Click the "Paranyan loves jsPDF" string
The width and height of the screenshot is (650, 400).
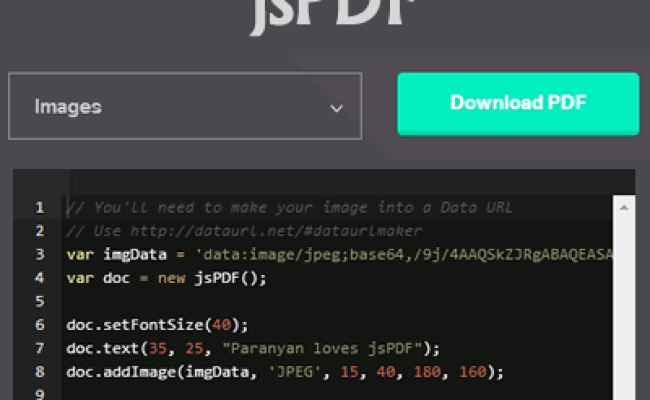click(x=322, y=348)
